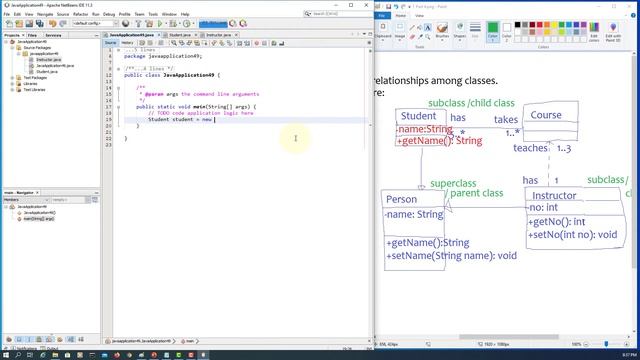Collapse Source Packages node

12,48
